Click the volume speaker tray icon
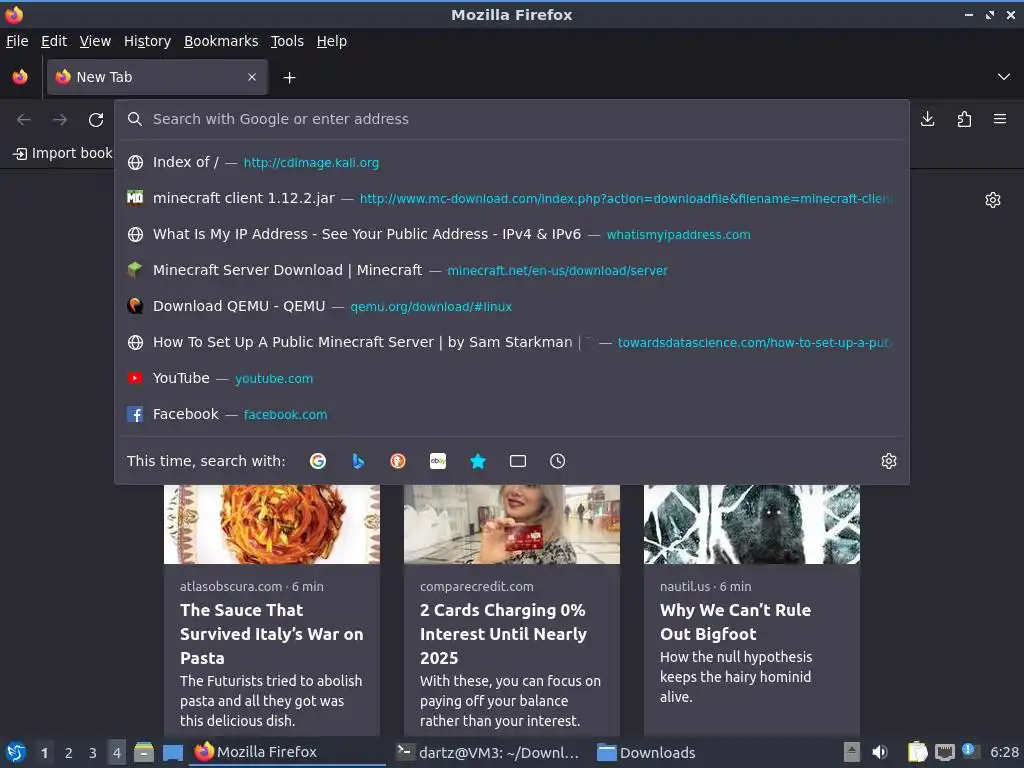The height and width of the screenshot is (768, 1024). tap(880, 752)
